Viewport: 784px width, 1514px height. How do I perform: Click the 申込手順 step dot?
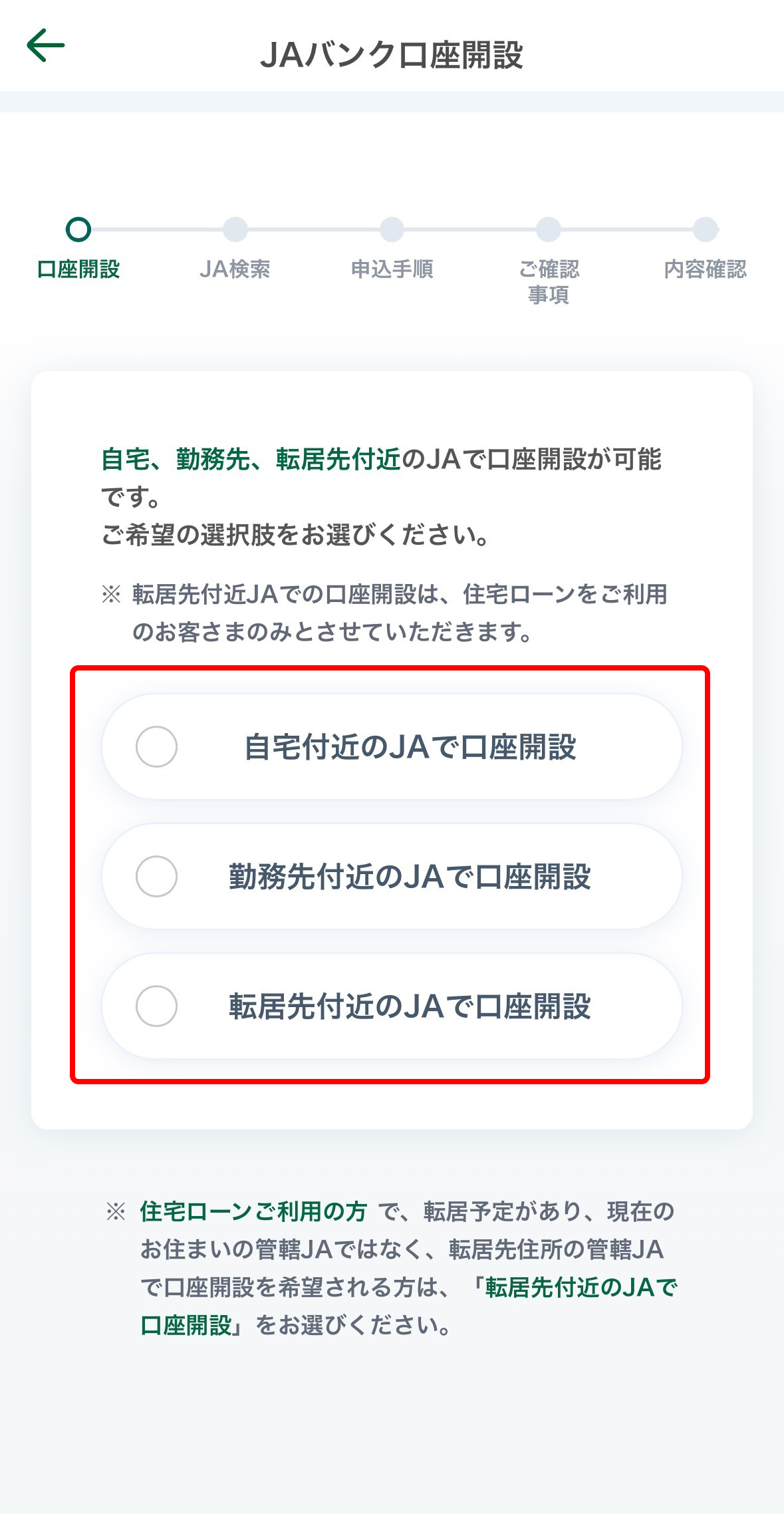pos(392,229)
